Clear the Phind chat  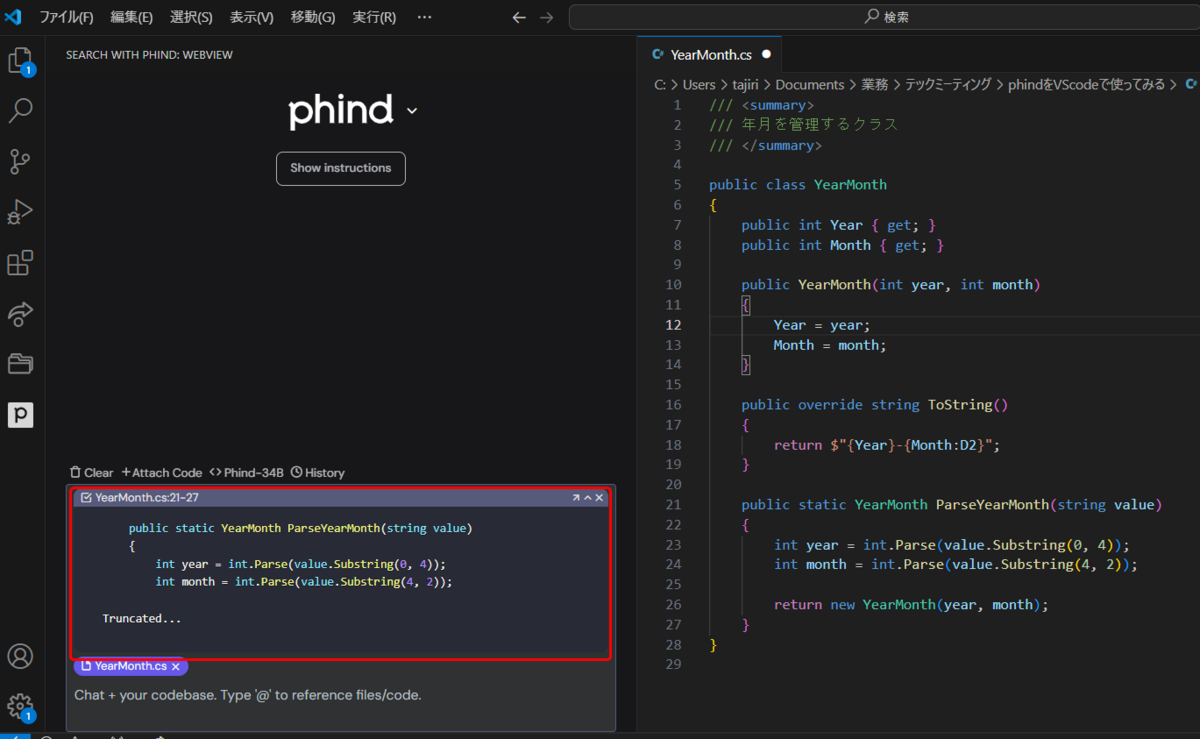[x=91, y=472]
